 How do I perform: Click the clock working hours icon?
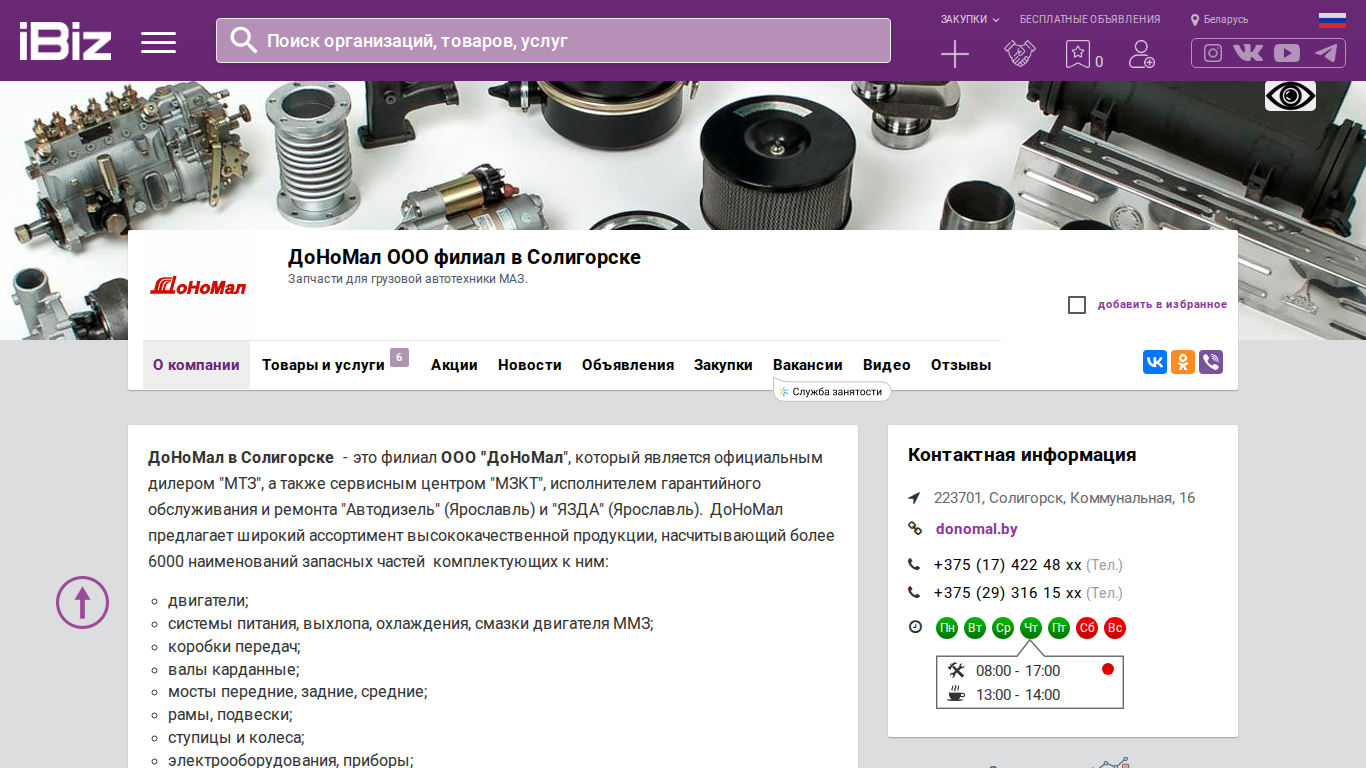pyautogui.click(x=915, y=627)
